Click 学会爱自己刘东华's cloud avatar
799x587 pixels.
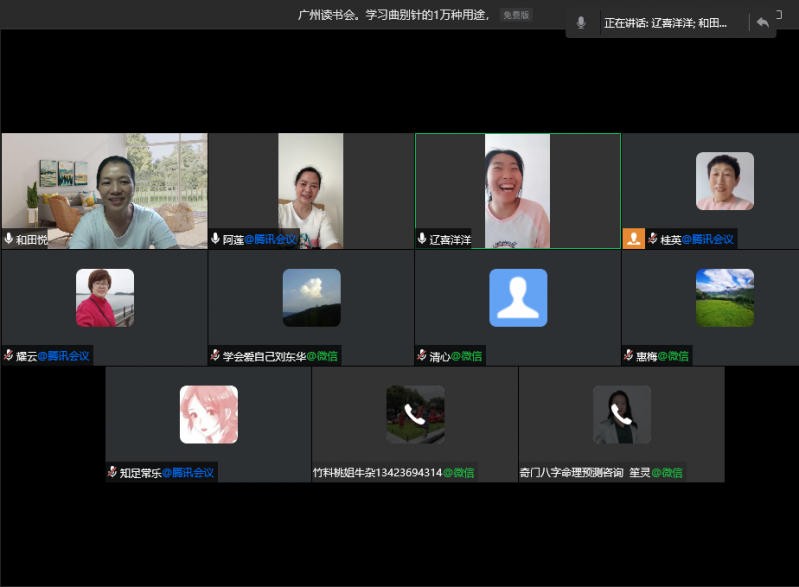coord(311,298)
